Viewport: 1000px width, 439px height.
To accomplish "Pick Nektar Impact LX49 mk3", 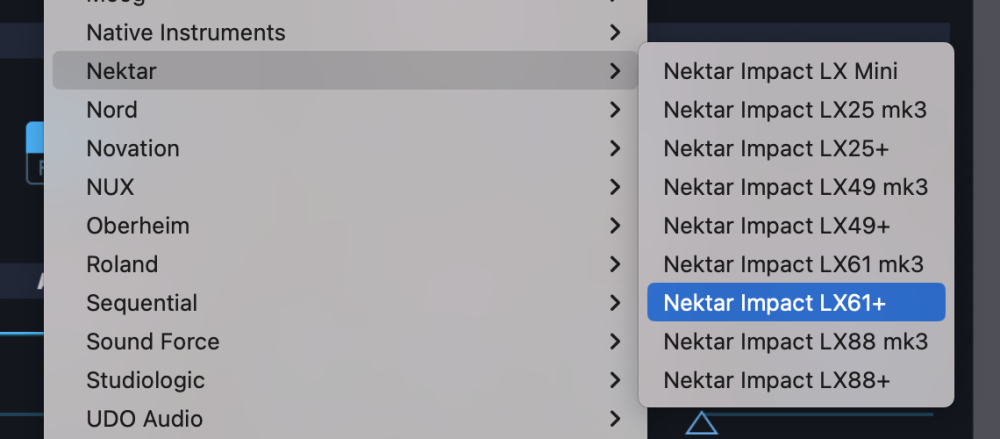I will (795, 187).
